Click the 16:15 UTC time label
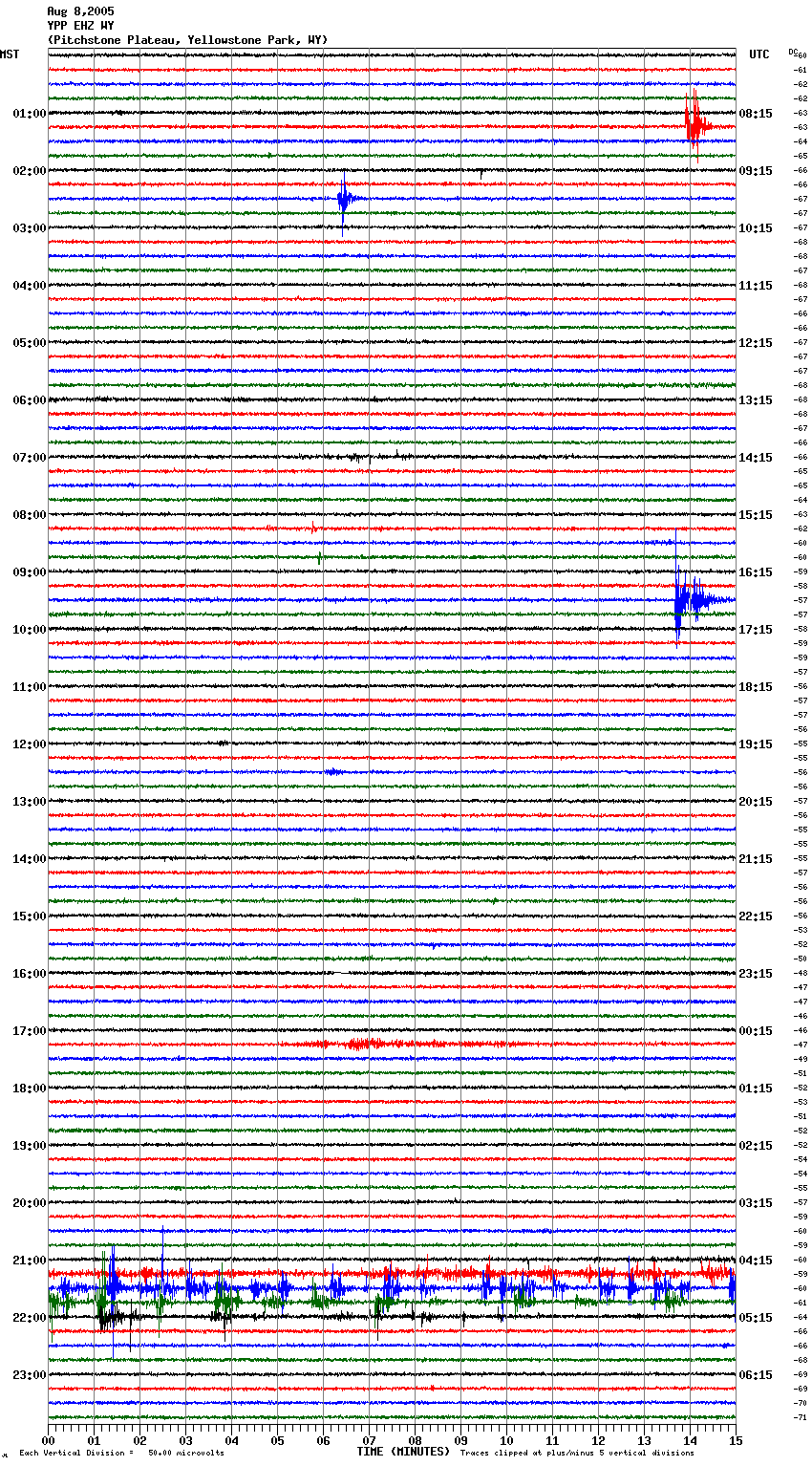Image resolution: width=812 pixels, height=1466 pixels. pyautogui.click(x=756, y=572)
